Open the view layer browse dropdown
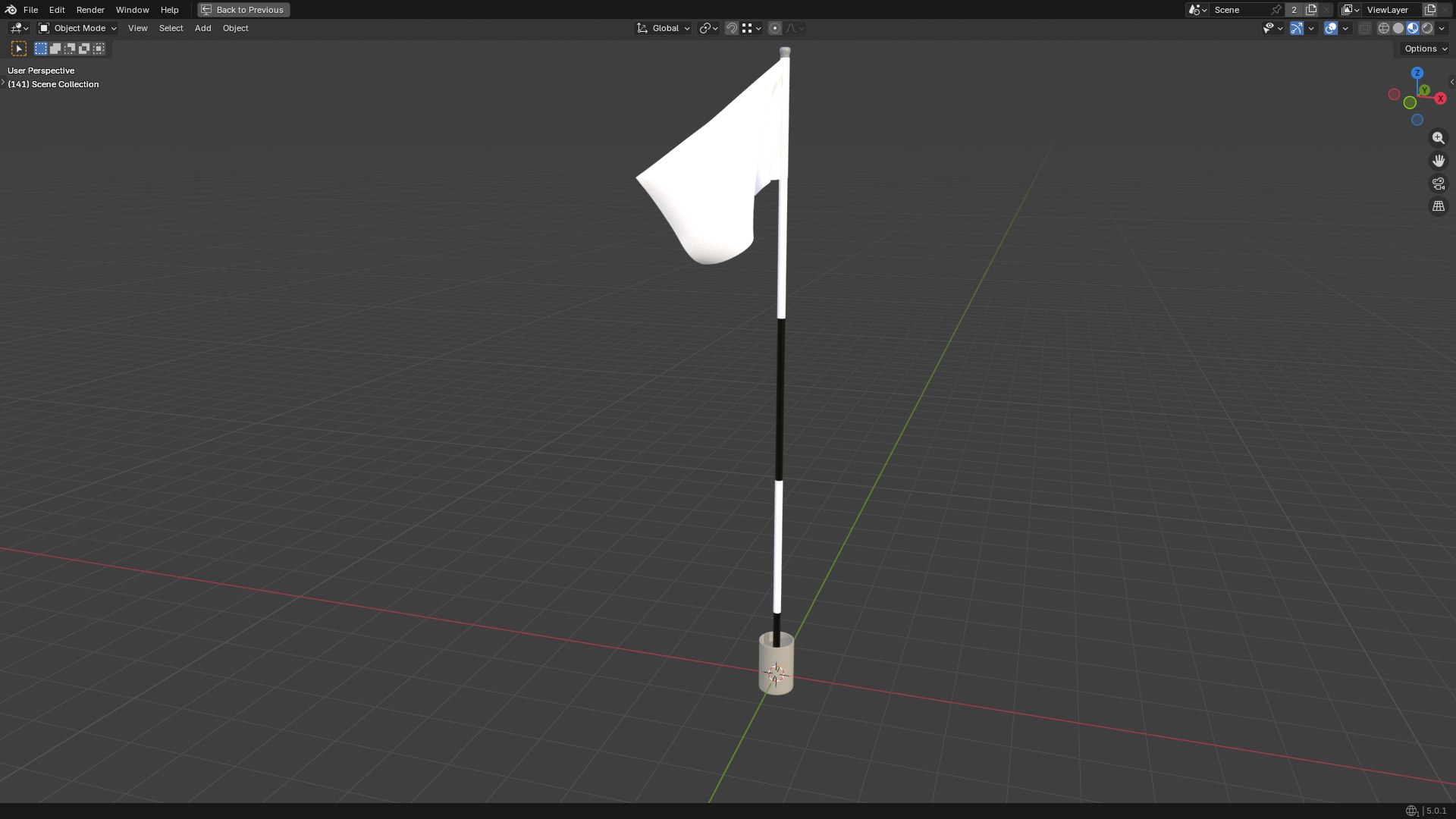The image size is (1456, 819). coord(1350,10)
